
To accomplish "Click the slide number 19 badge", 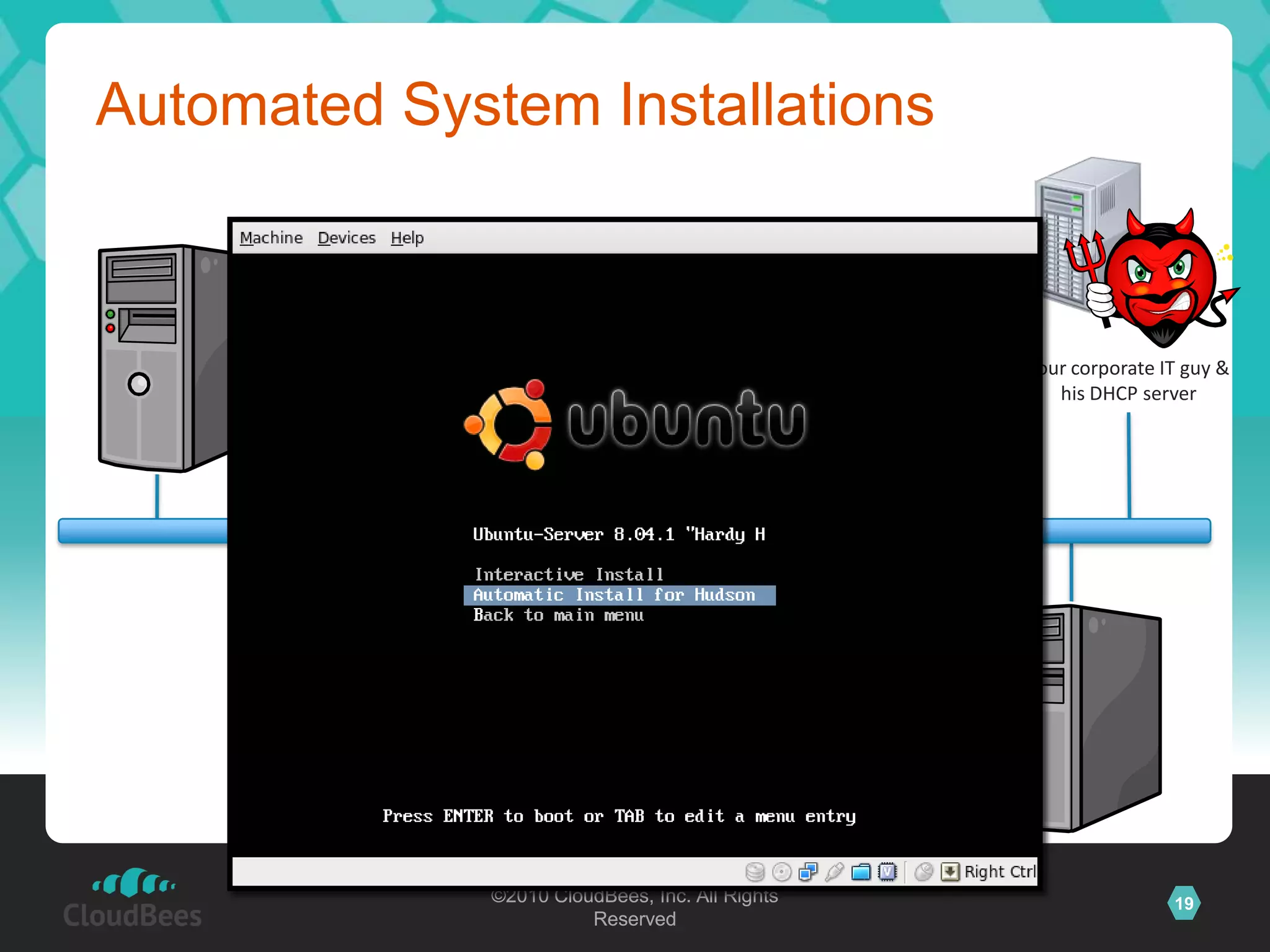I will tap(1184, 903).
